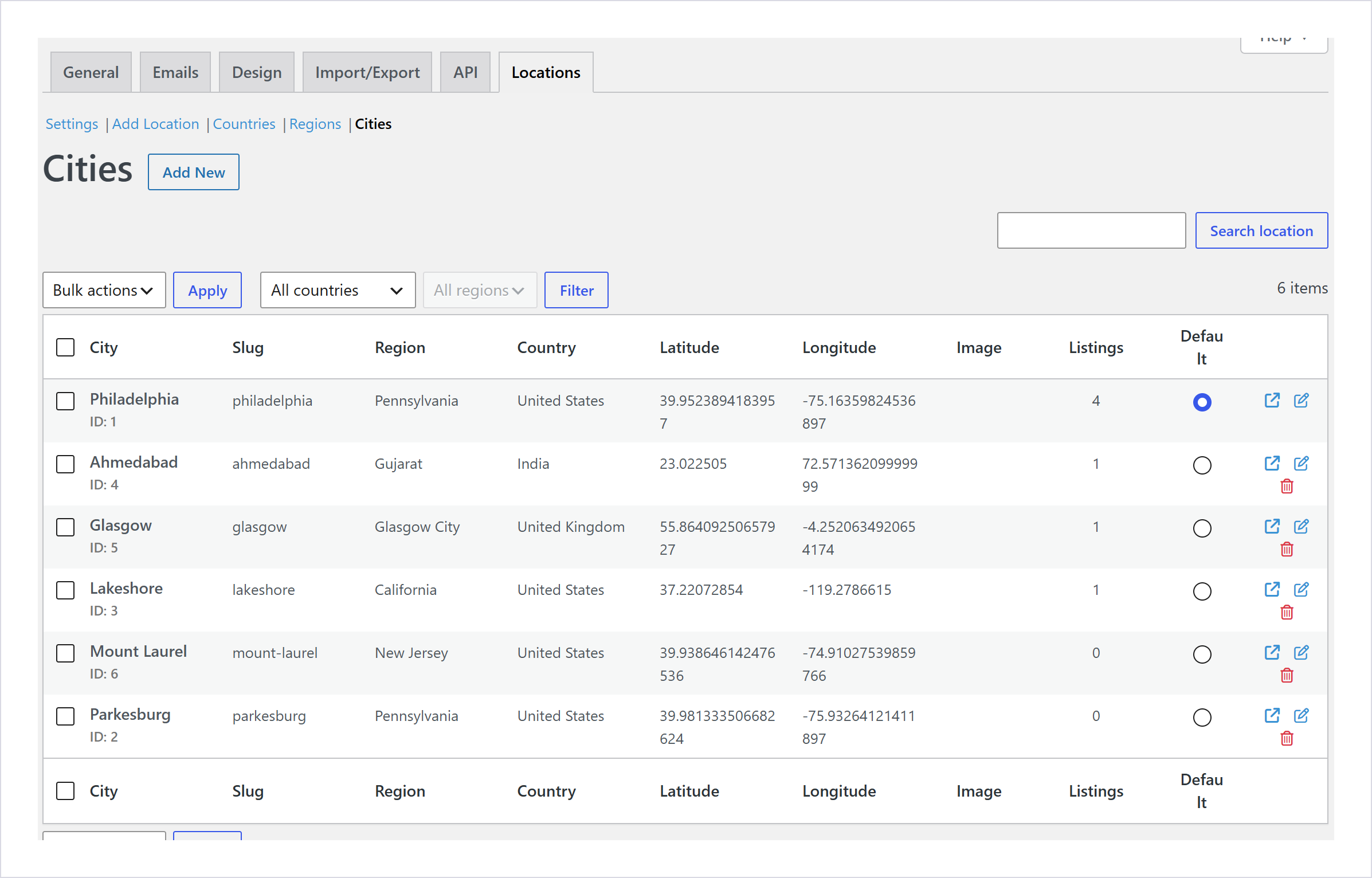
Task: Click the edit icon for Philadelphia
Action: [1301, 401]
